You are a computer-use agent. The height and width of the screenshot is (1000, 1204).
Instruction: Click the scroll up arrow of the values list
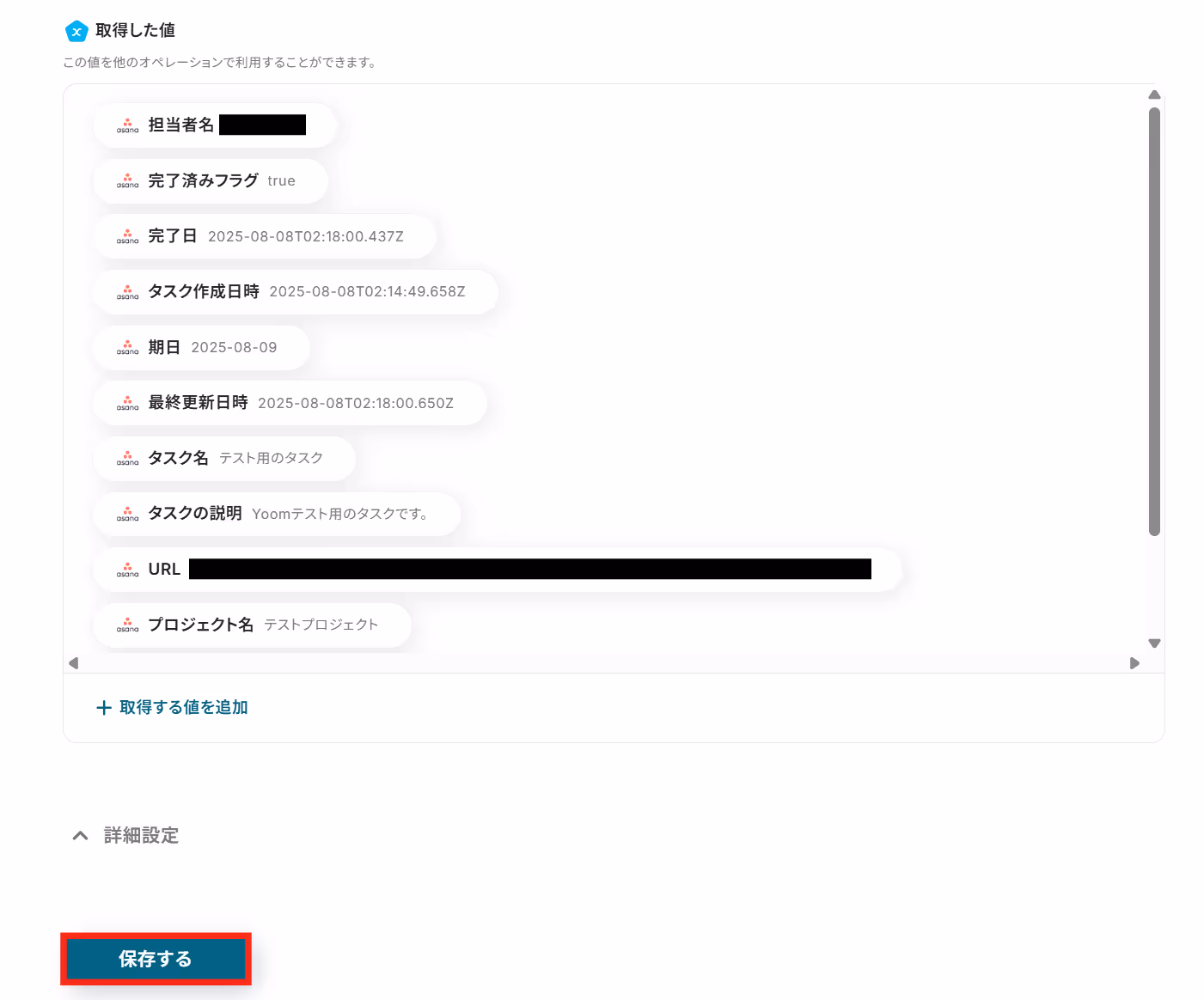point(1154,95)
